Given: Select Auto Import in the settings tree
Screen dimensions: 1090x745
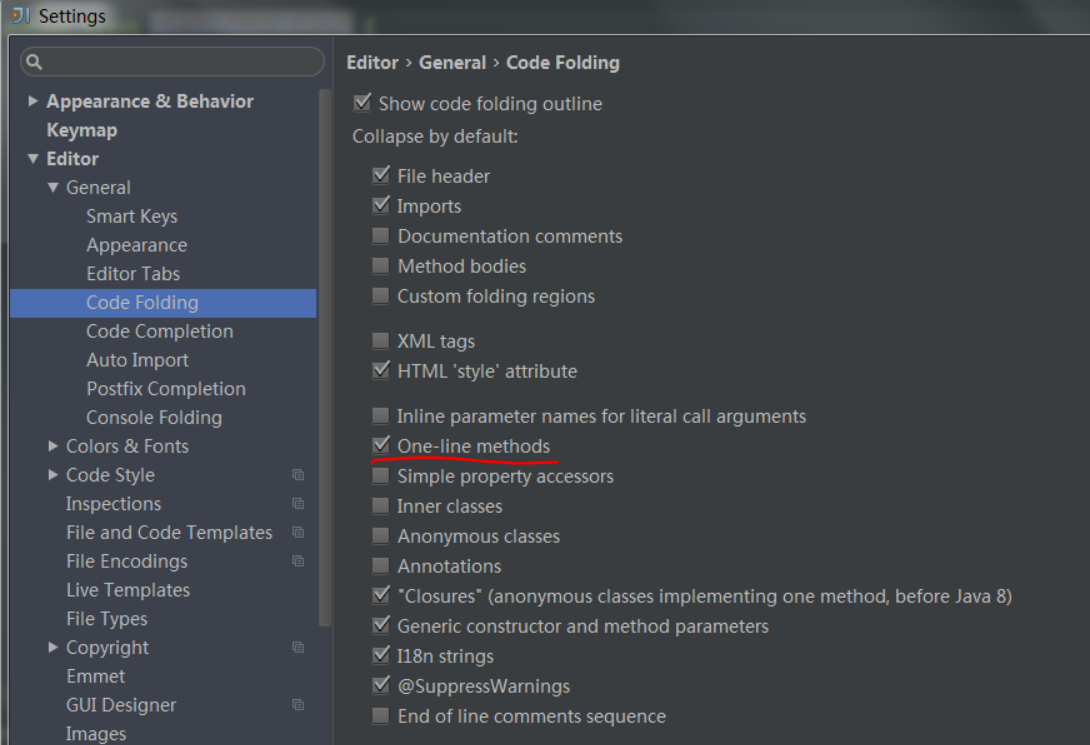Looking at the screenshot, I should (x=137, y=360).
